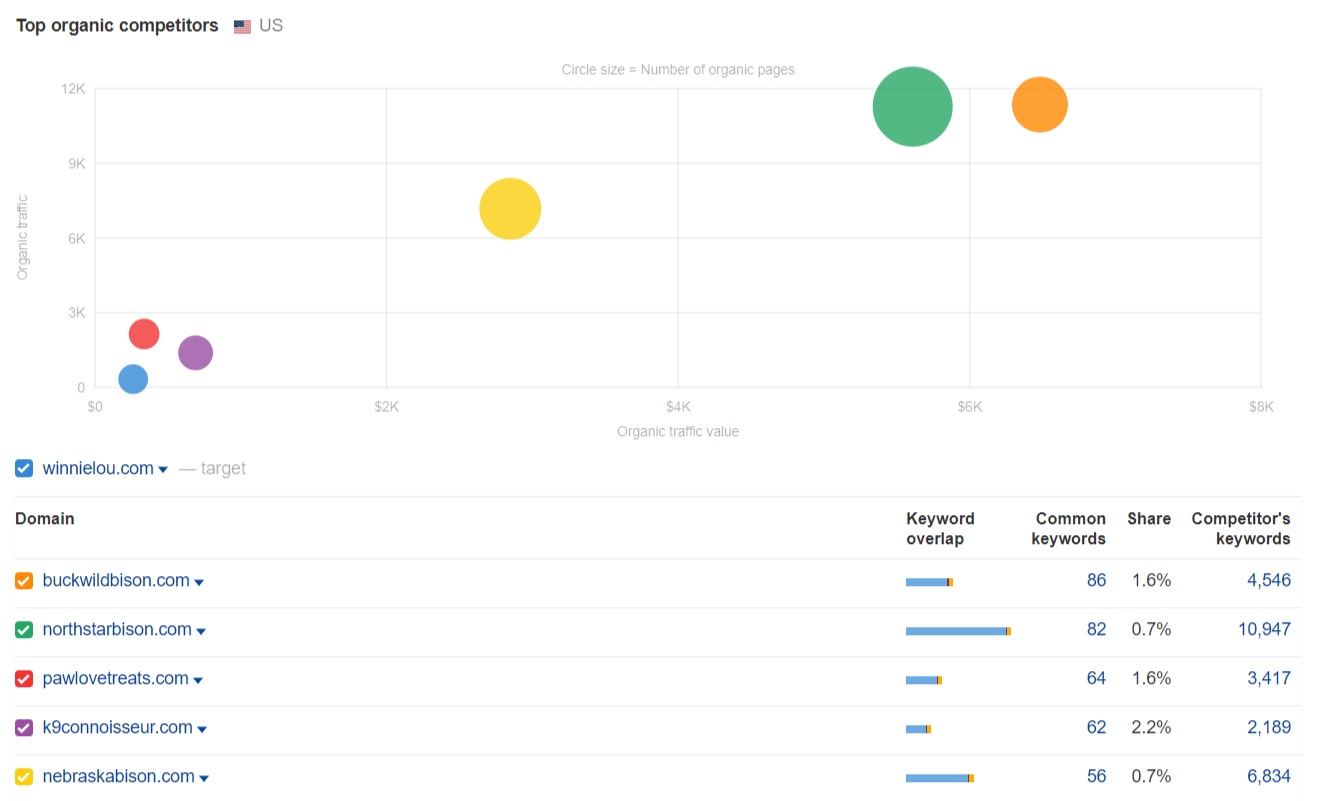Click the red pawlovetreats bubble
The height and width of the screenshot is (801, 1321).
pos(144,334)
